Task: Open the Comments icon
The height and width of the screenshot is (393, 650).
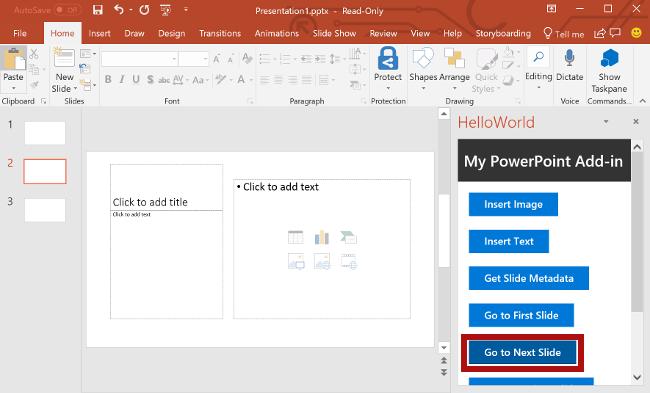Action: pos(615,33)
